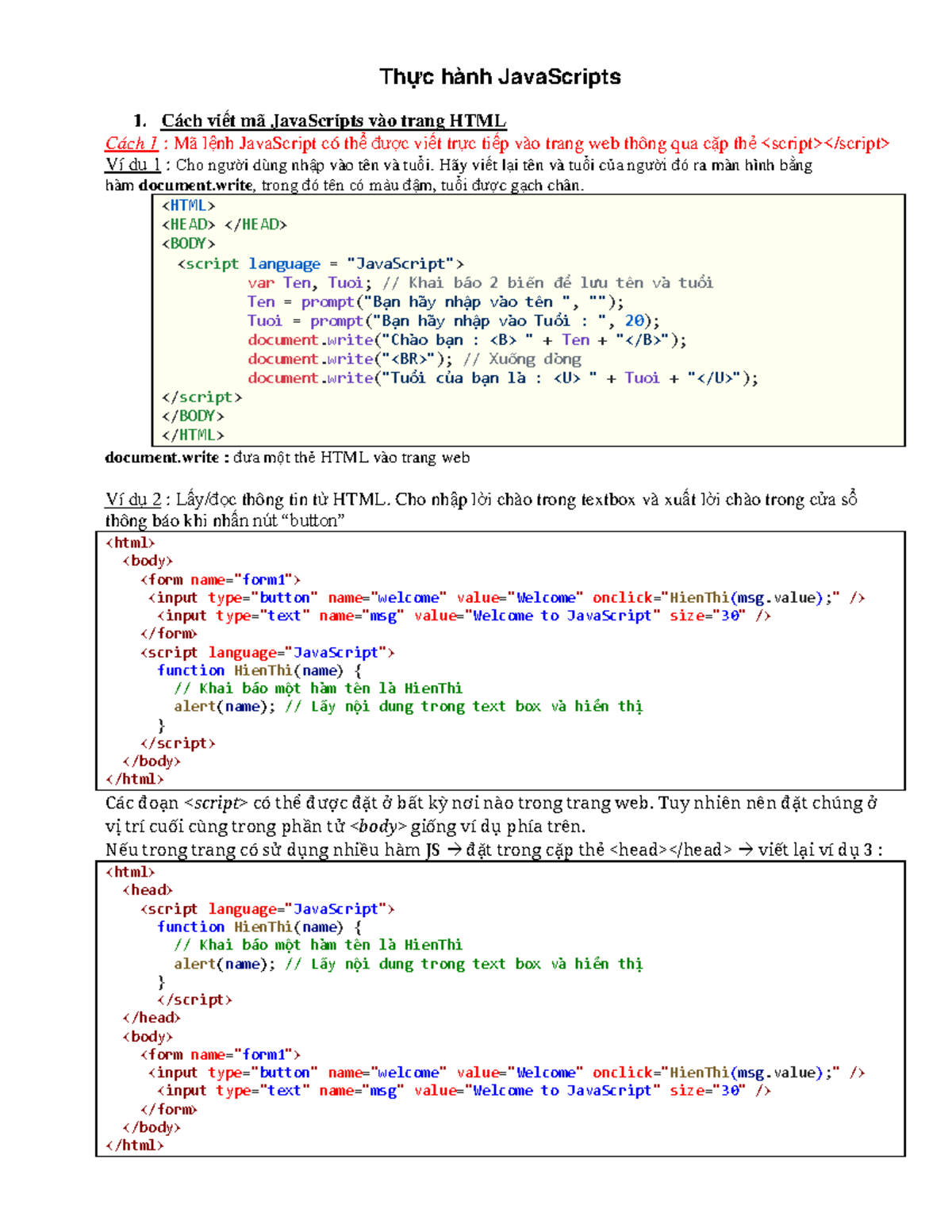Select the <head> tag in example 3
This screenshot has height=1232, width=952.
click(x=147, y=890)
